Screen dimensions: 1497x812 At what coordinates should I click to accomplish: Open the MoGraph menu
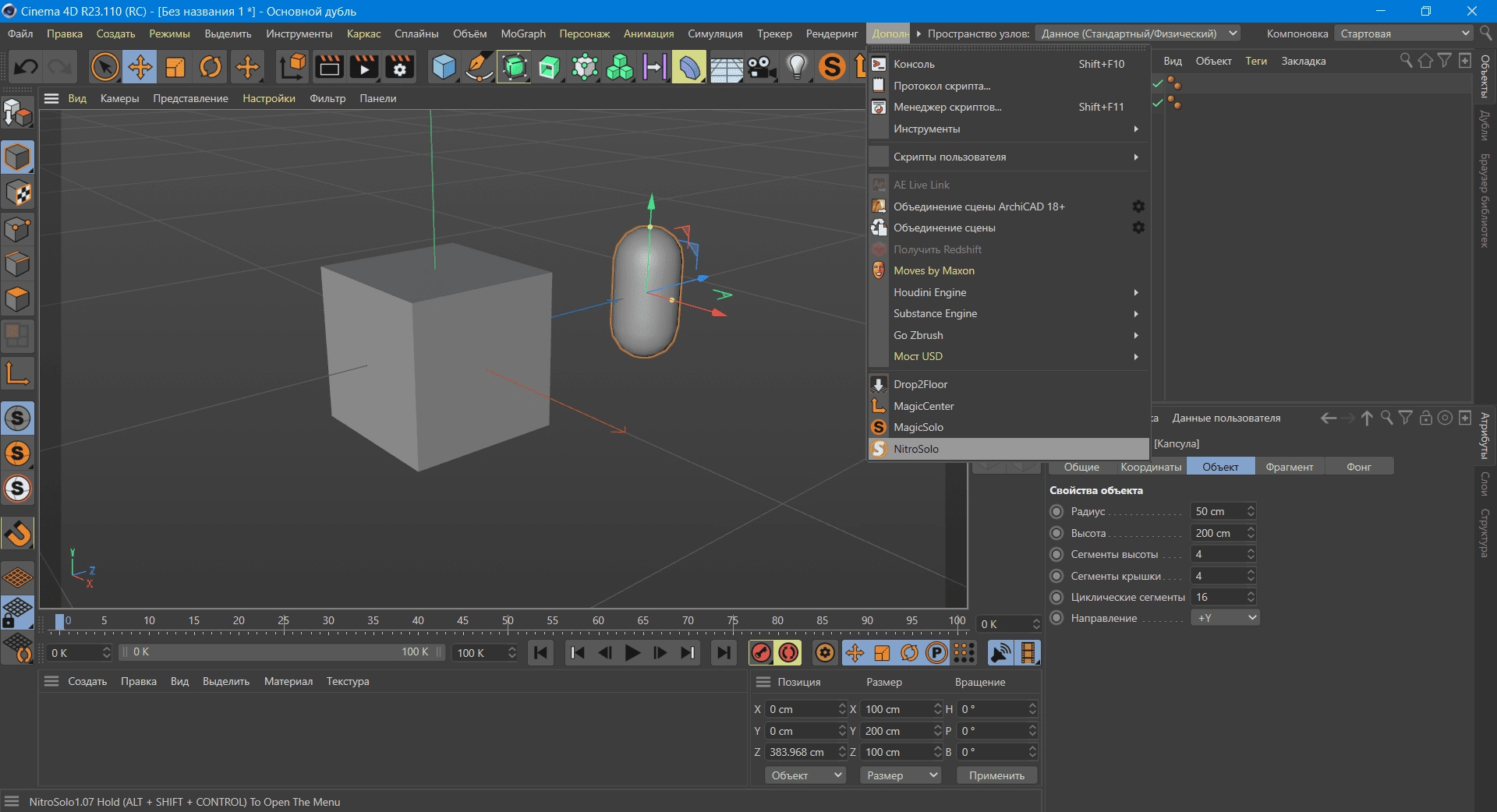tap(523, 34)
